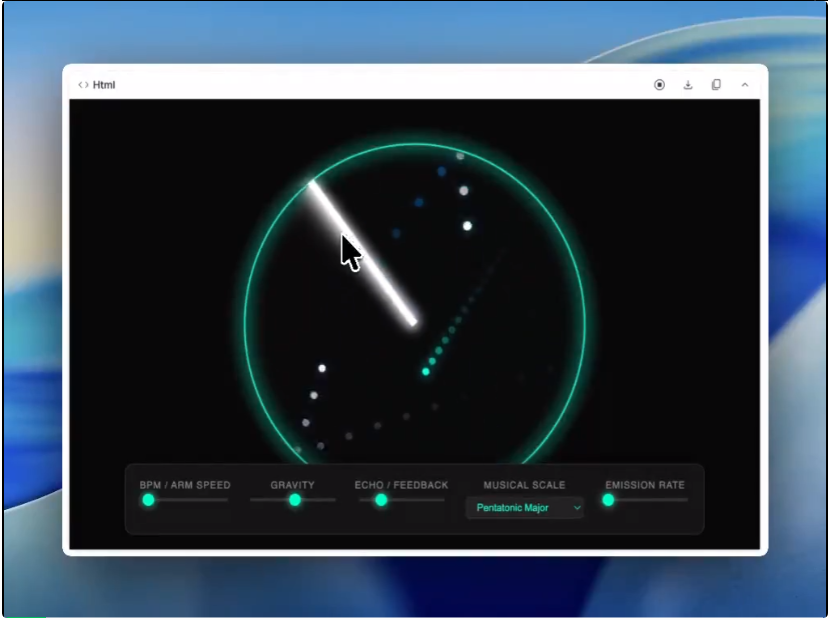Image resolution: width=830 pixels, height=620 pixels.
Task: Click the Emission Rate slider handle
Action: tap(608, 500)
